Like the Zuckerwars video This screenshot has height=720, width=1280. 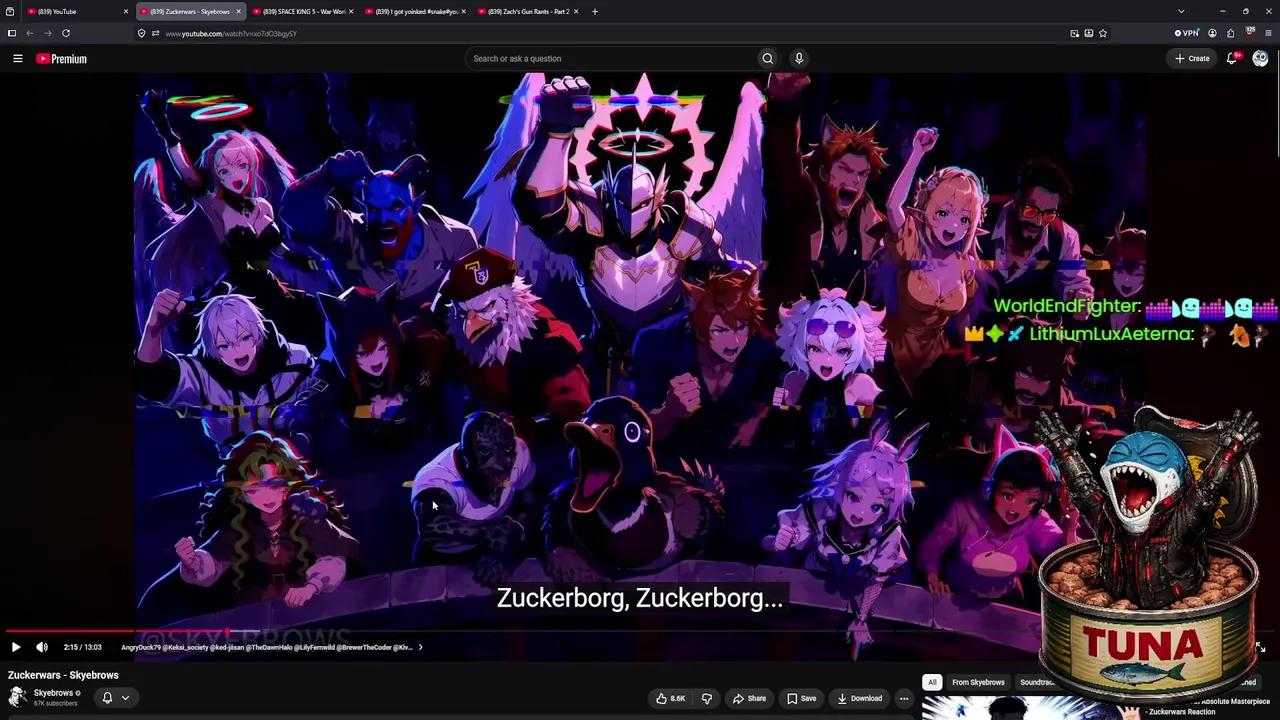click(670, 699)
